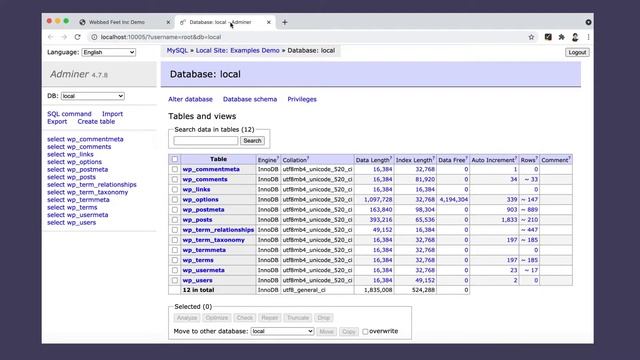This screenshot has width=640, height=360.
Task: Click the address bar URL
Action: click(161, 37)
